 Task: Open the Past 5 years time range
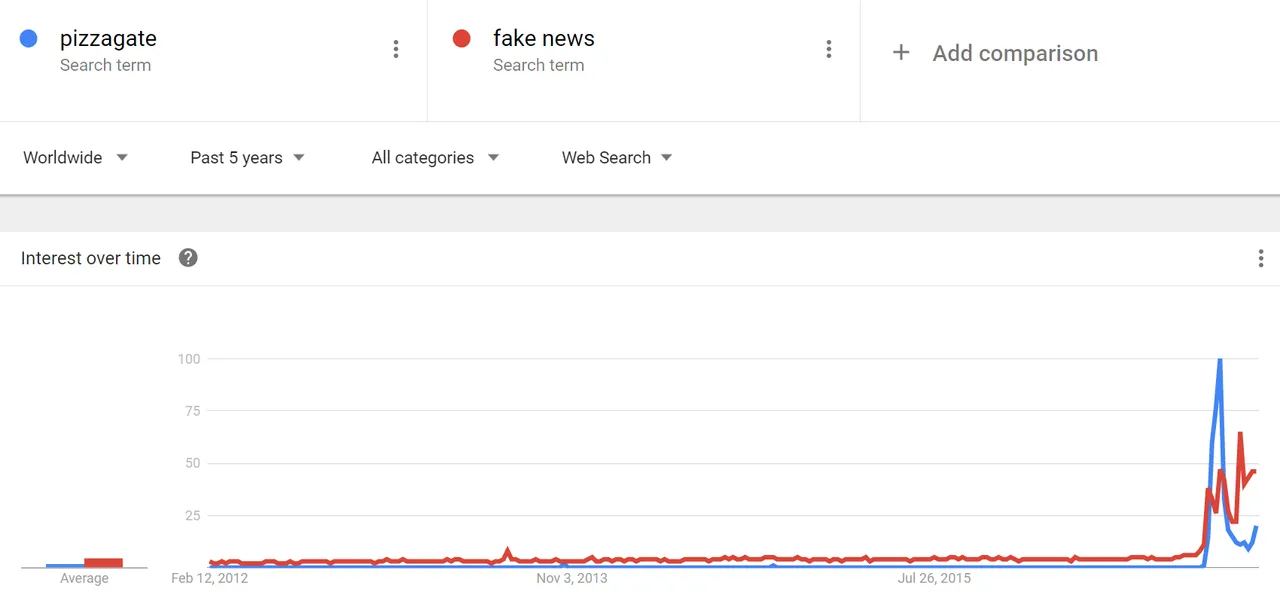click(247, 157)
